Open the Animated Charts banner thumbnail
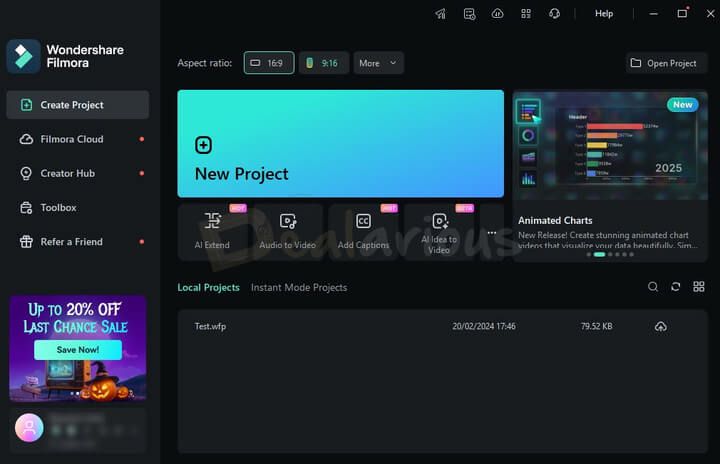Image resolution: width=720 pixels, height=464 pixels. tap(609, 150)
